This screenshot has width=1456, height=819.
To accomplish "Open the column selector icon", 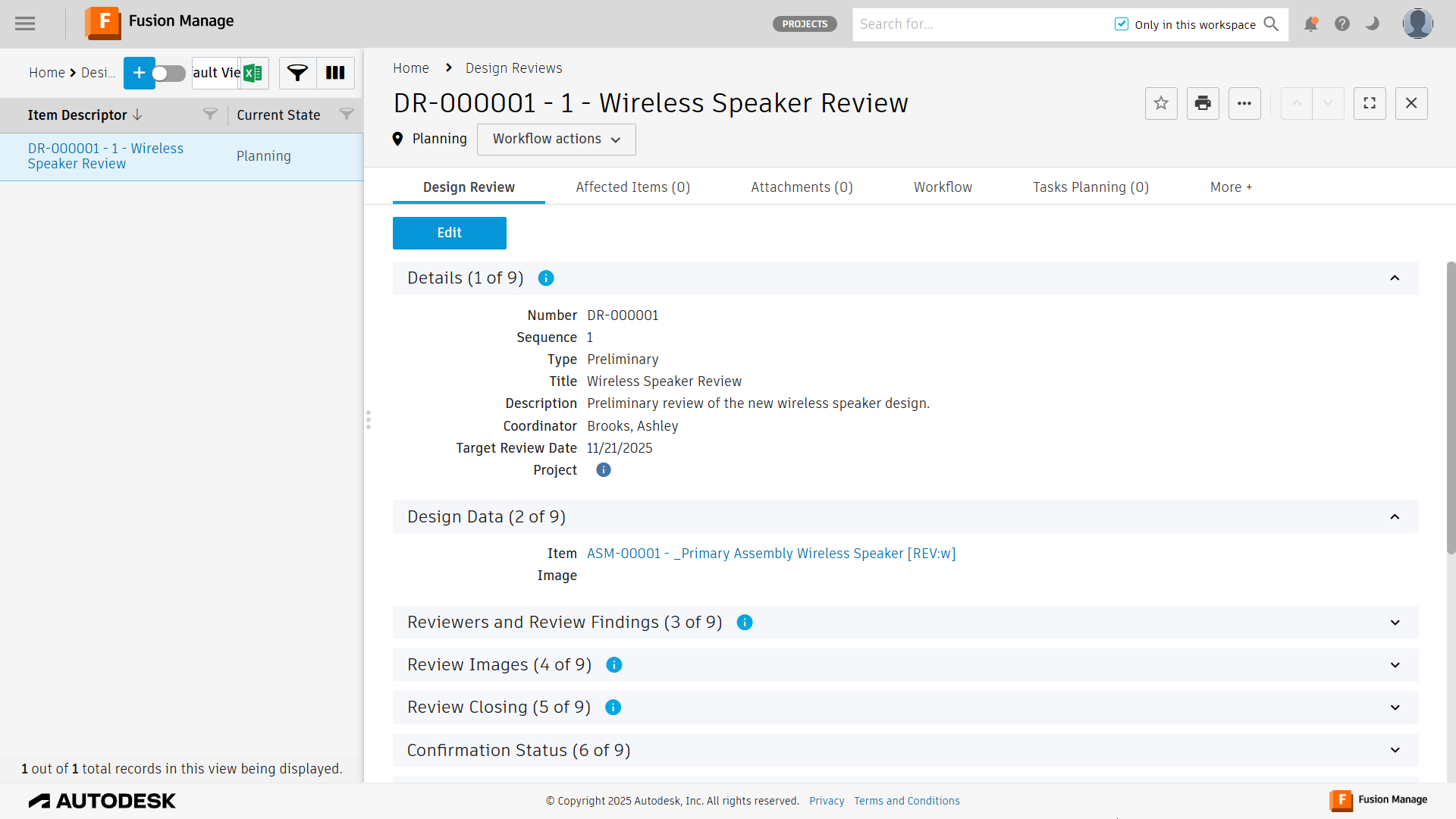I will tap(334, 73).
